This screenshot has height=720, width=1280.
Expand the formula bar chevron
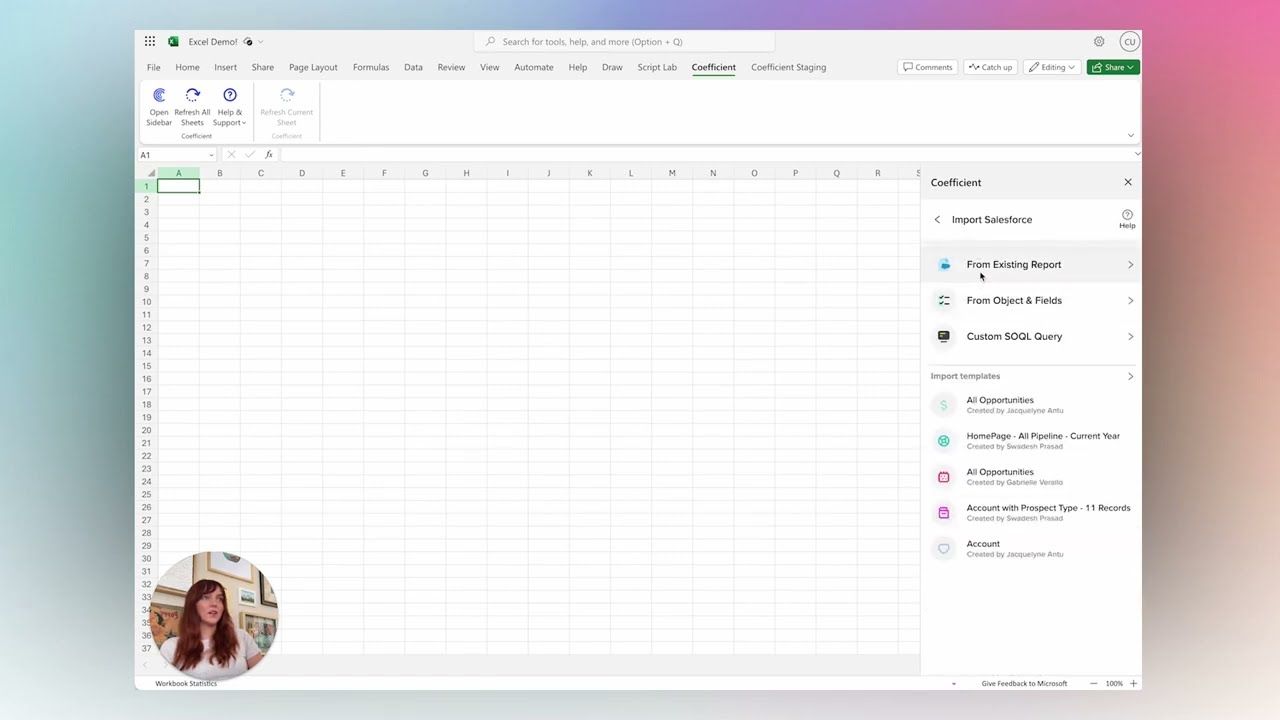(1137, 154)
